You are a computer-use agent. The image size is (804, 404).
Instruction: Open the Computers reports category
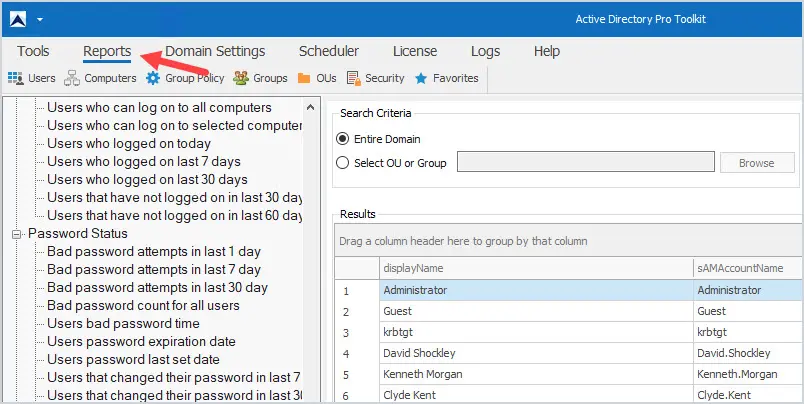click(x=100, y=78)
